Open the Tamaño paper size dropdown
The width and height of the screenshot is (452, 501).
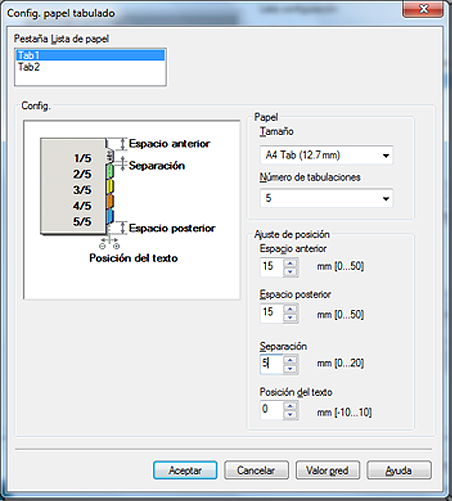(x=326, y=155)
